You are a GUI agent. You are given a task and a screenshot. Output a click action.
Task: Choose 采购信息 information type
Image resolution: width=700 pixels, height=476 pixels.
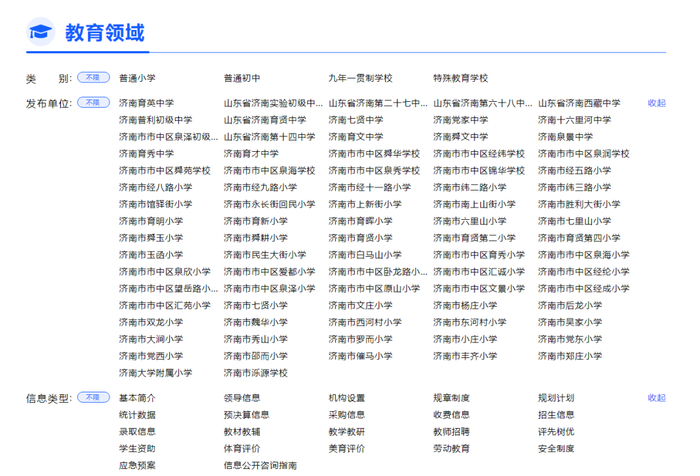pos(347,415)
